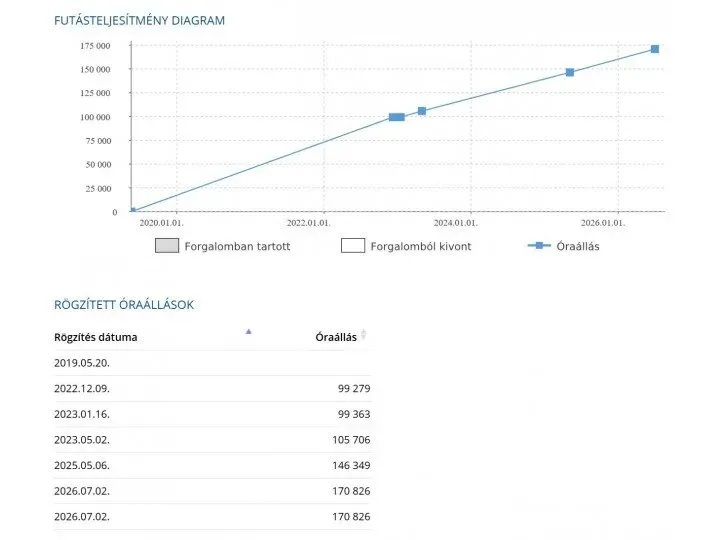The width and height of the screenshot is (720, 540).
Task: Click the 146 349 reading cell
Action: (x=351, y=465)
